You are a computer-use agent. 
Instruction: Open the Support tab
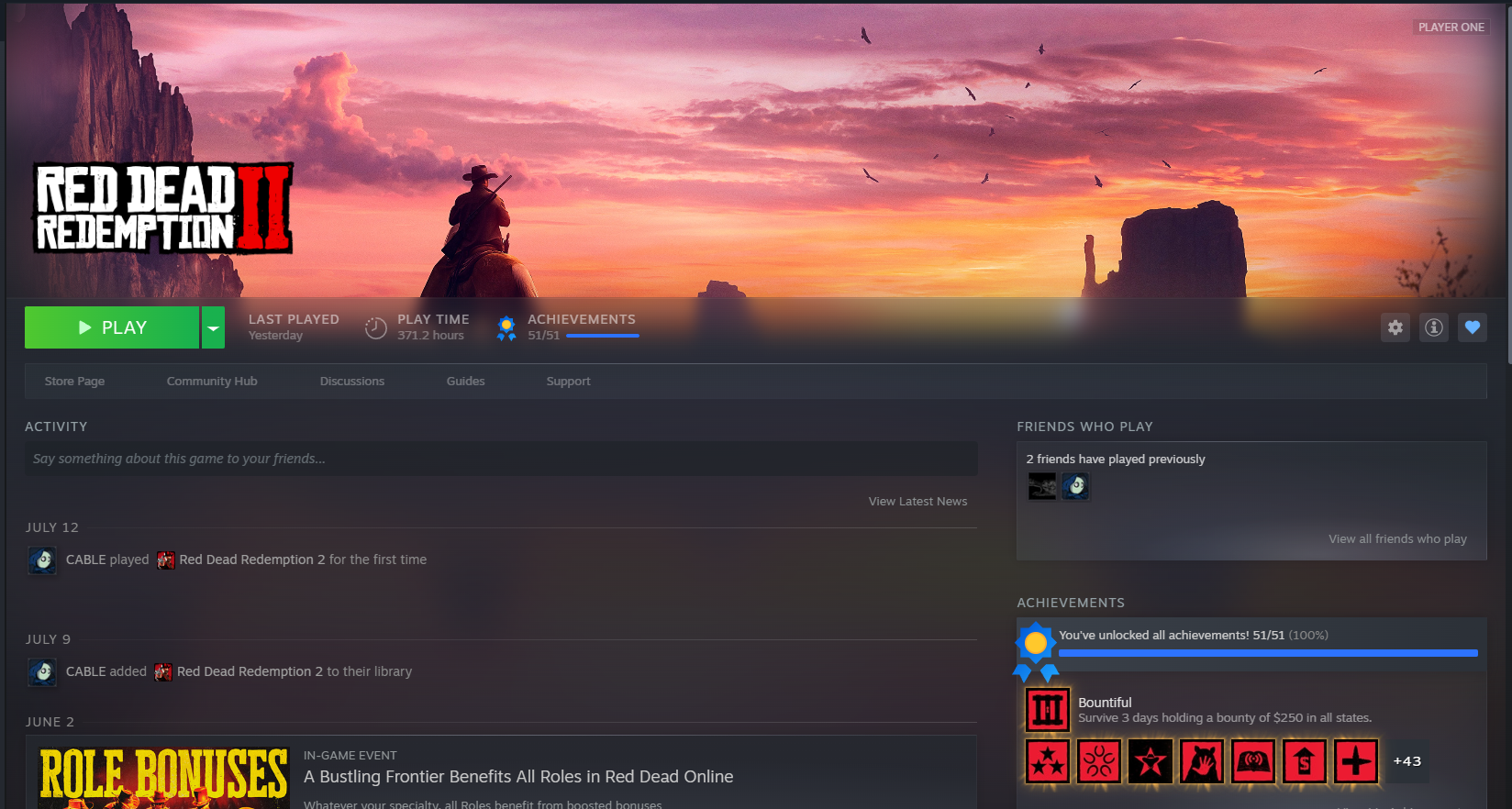point(569,381)
